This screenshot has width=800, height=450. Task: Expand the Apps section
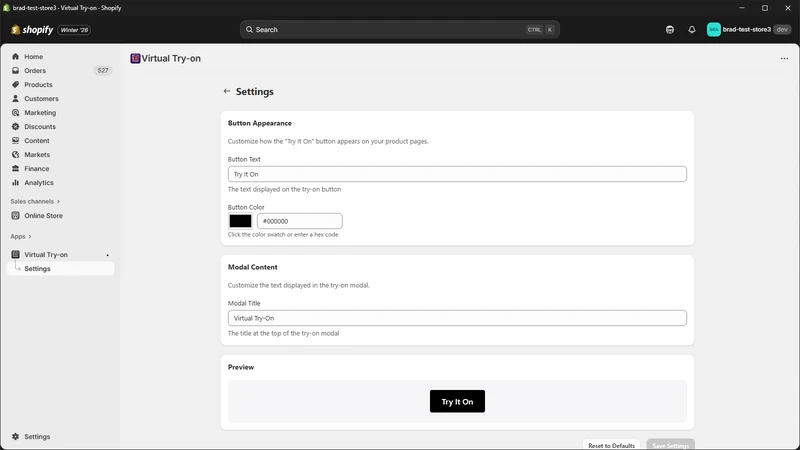pyautogui.click(x=21, y=237)
